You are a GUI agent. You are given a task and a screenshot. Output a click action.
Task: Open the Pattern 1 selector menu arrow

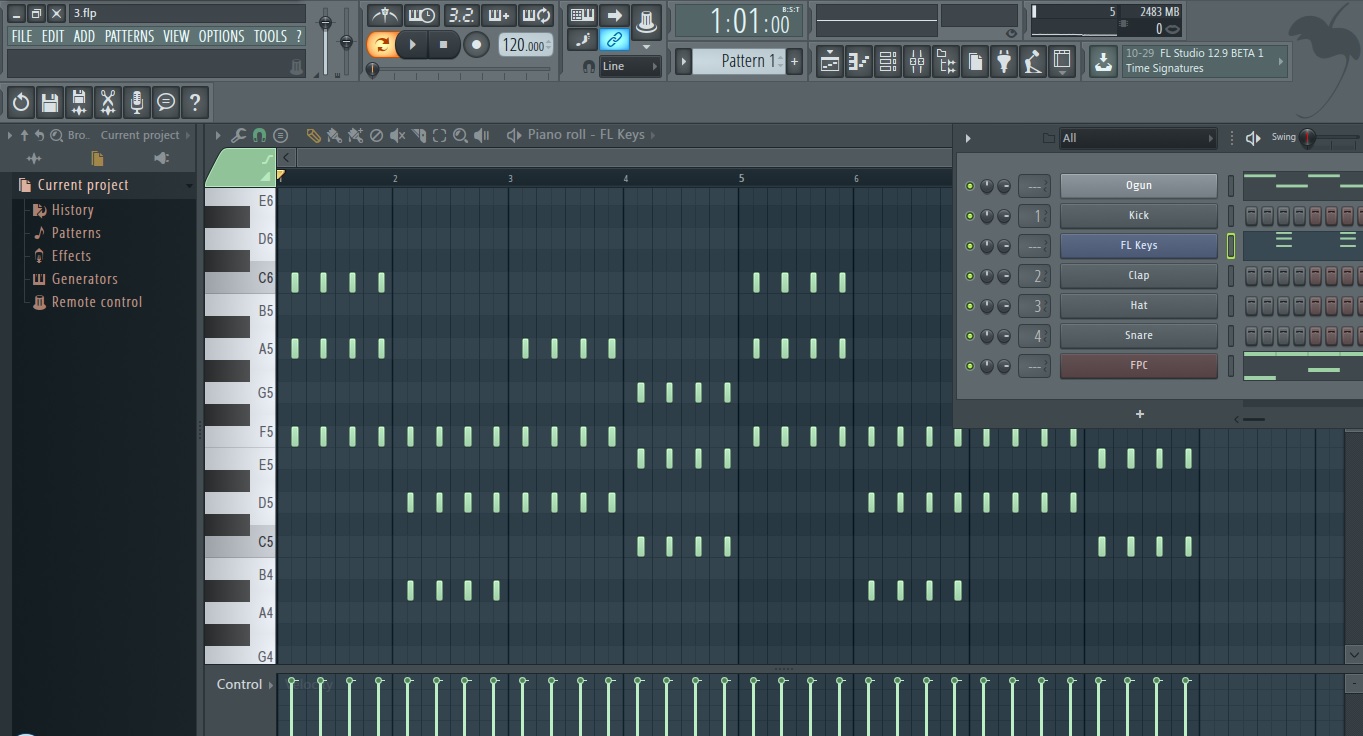pos(684,61)
